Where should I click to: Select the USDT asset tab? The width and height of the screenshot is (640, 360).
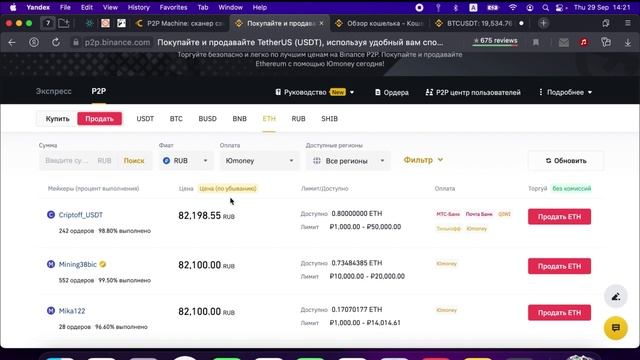point(145,119)
